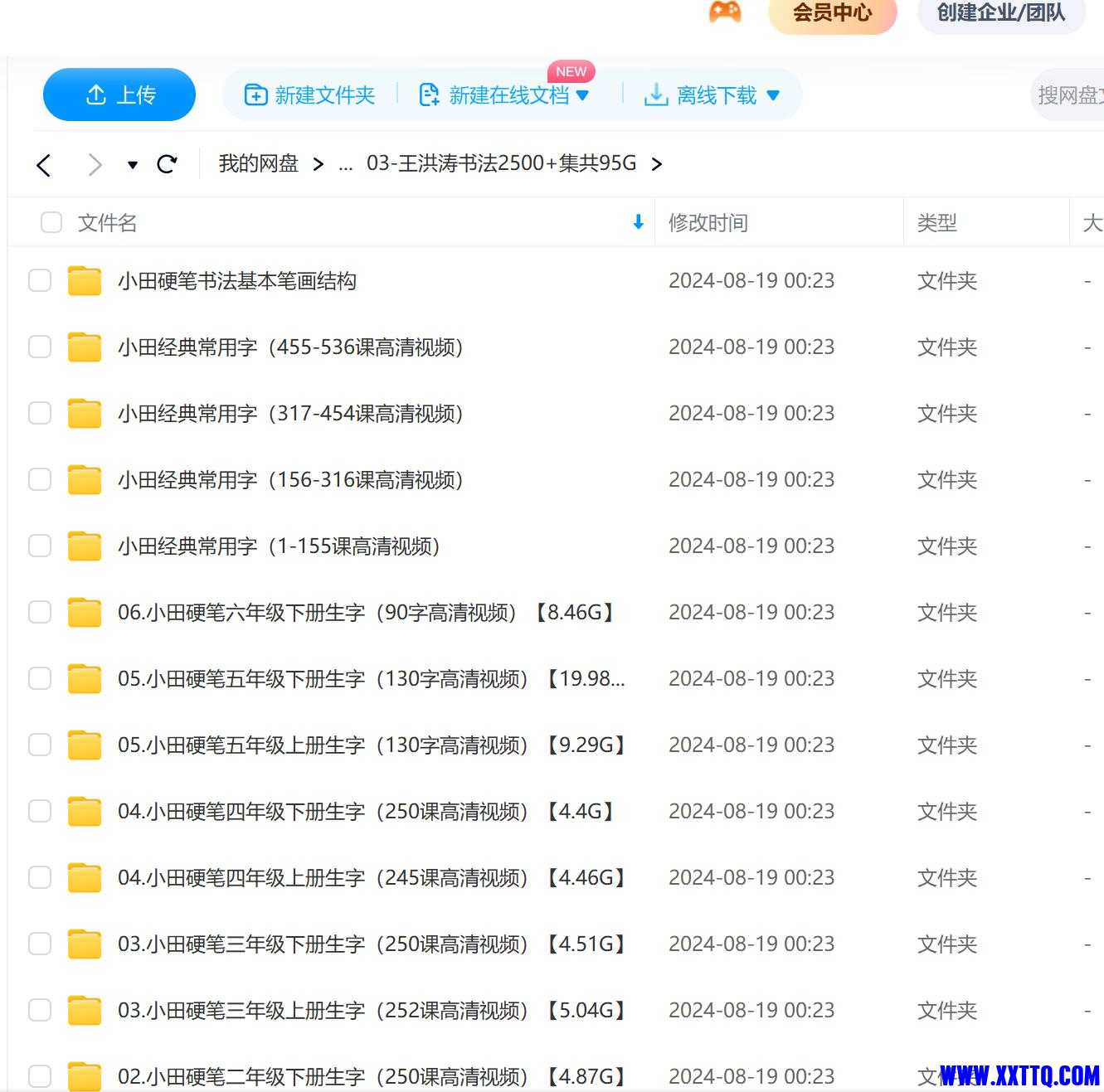The image size is (1104, 1092).
Task: Open folder 小田硬笔书法基本笔画结构
Action: click(237, 281)
